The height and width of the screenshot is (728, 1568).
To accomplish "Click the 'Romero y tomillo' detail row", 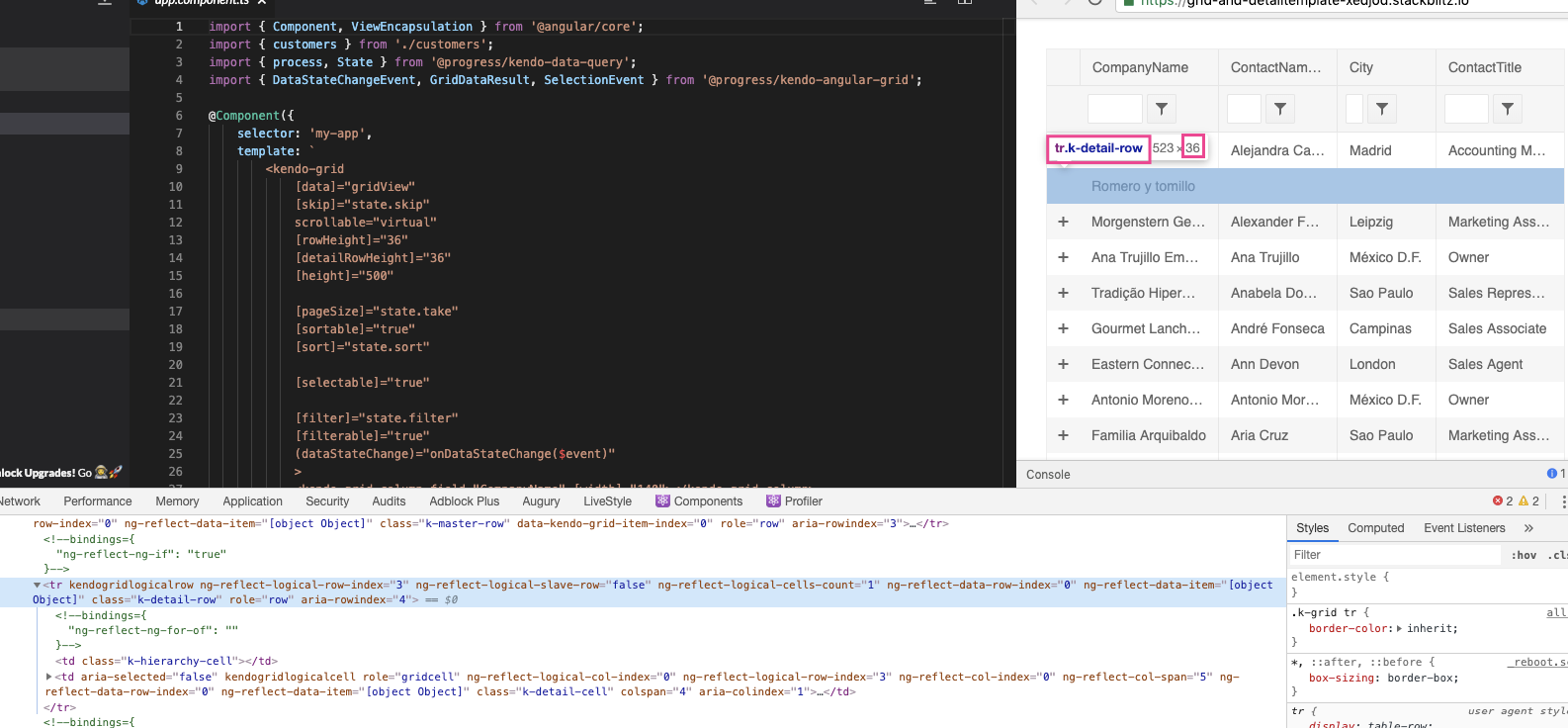I will (x=1305, y=186).
